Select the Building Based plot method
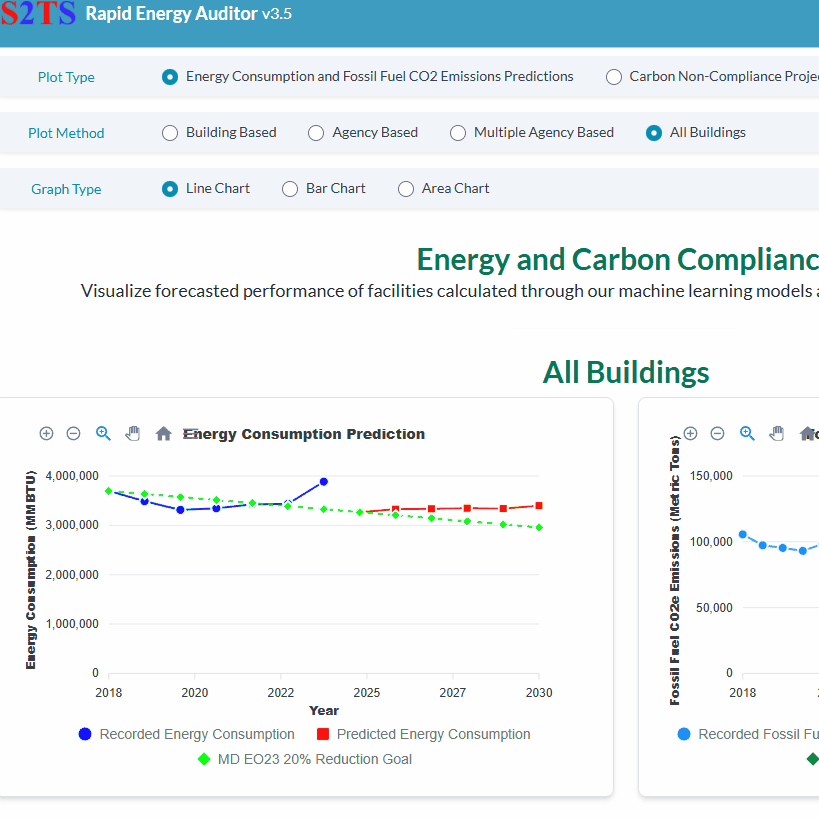This screenshot has width=819, height=819. [170, 133]
